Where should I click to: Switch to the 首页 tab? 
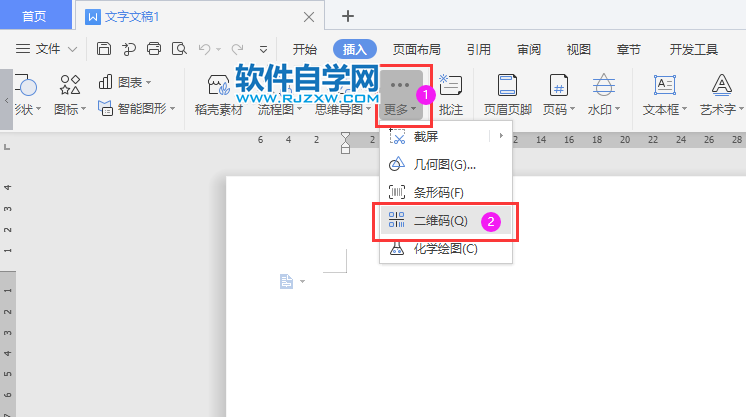click(x=34, y=16)
